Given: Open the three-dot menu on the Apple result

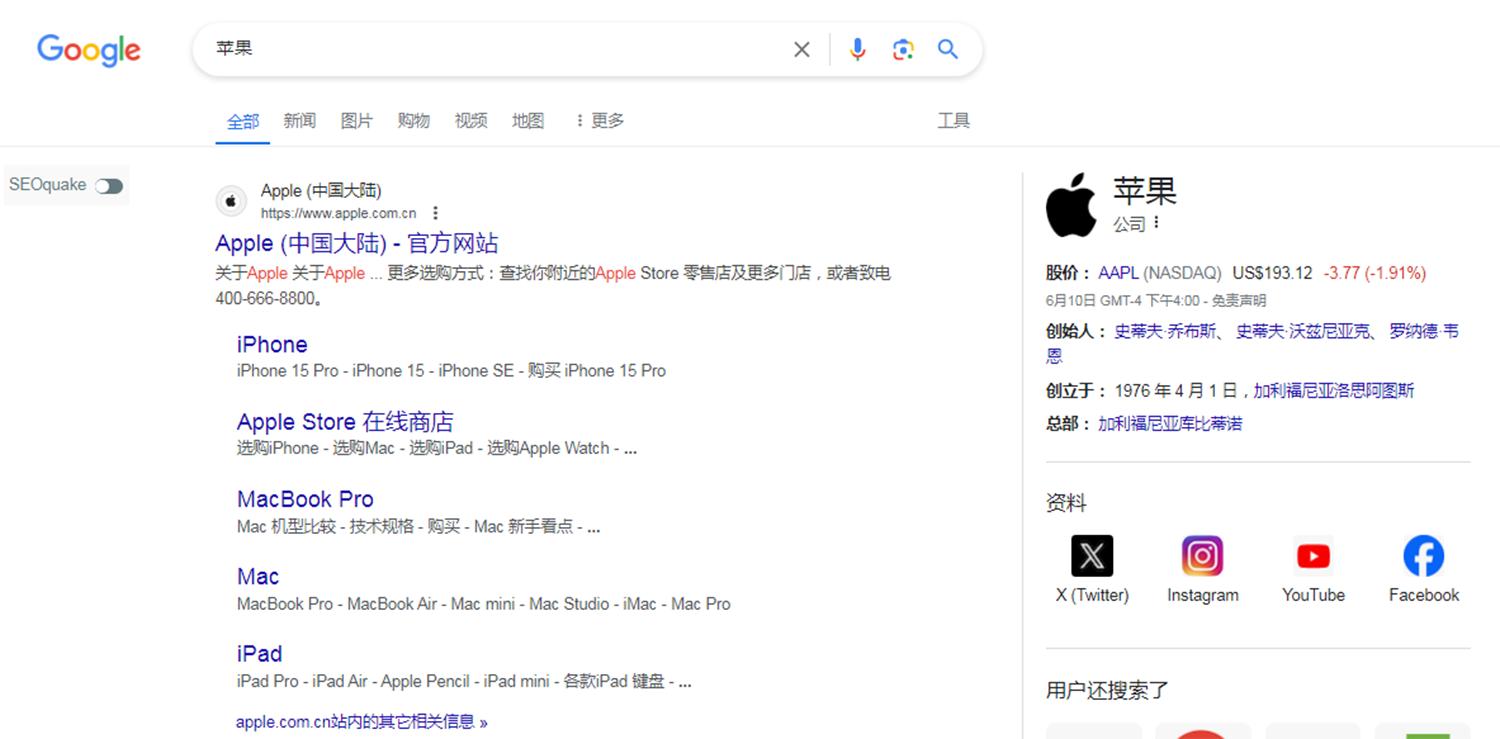Looking at the screenshot, I should pyautogui.click(x=435, y=212).
